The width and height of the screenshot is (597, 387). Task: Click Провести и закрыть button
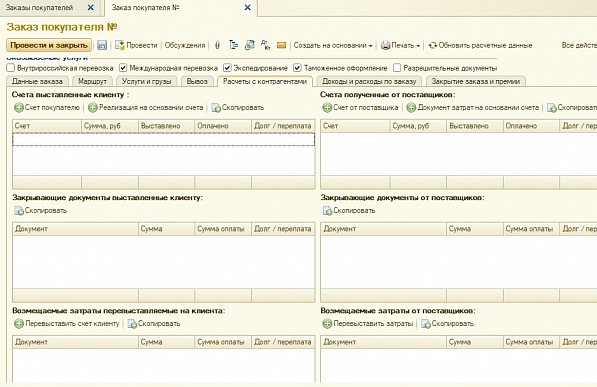click(49, 45)
